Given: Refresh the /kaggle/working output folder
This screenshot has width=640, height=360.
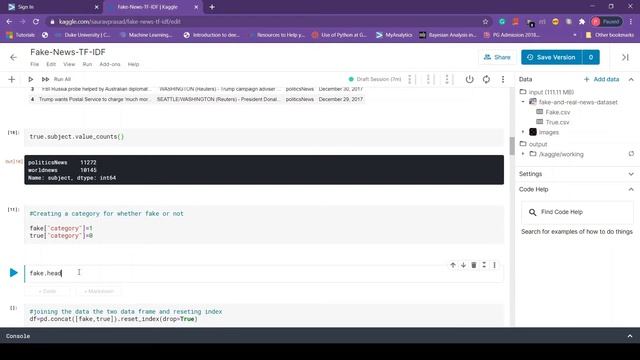Looking at the screenshot, I should point(631,154).
